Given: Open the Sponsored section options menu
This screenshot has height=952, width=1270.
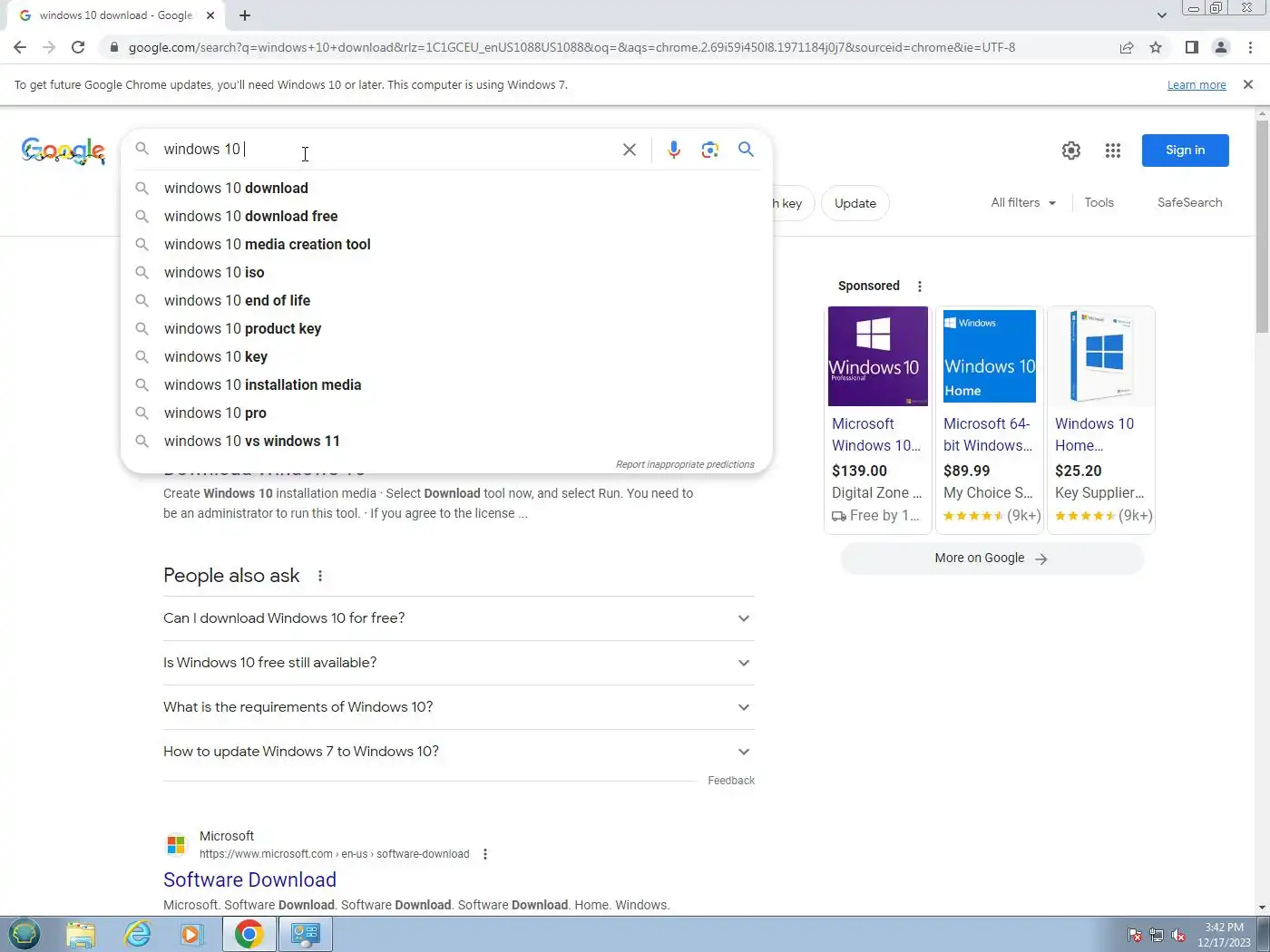Looking at the screenshot, I should click(920, 287).
